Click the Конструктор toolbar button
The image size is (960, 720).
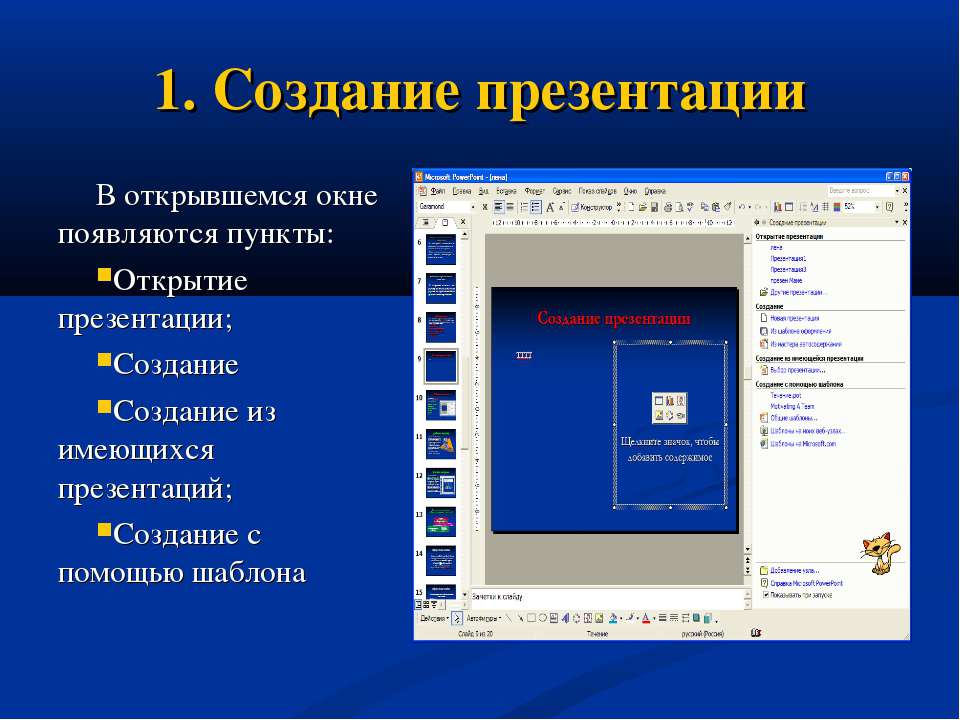pos(592,208)
